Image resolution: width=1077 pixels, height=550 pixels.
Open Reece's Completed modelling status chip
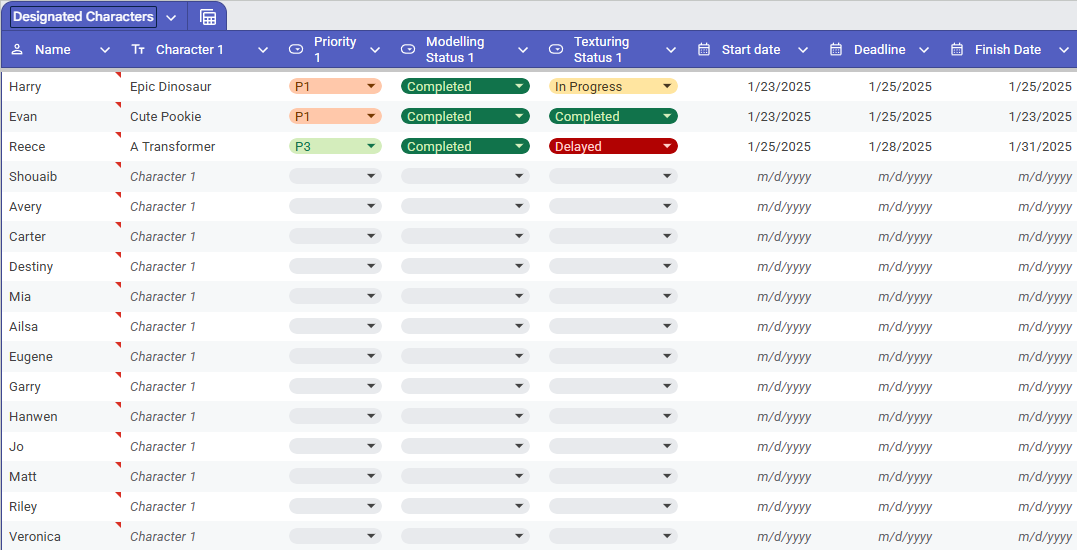pos(466,146)
